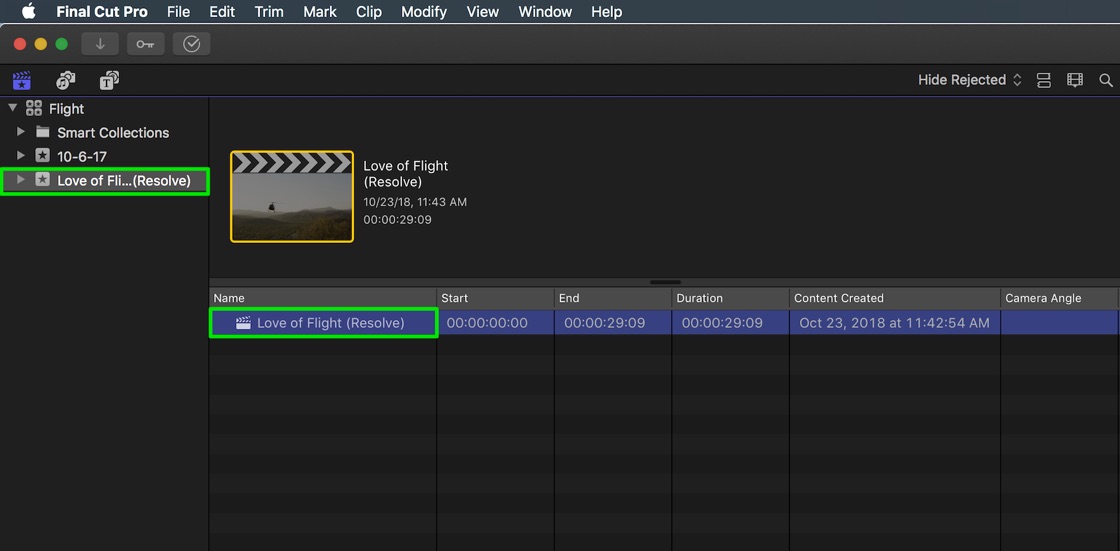The image size is (1120, 551).
Task: Open the Help menu
Action: coord(606,11)
